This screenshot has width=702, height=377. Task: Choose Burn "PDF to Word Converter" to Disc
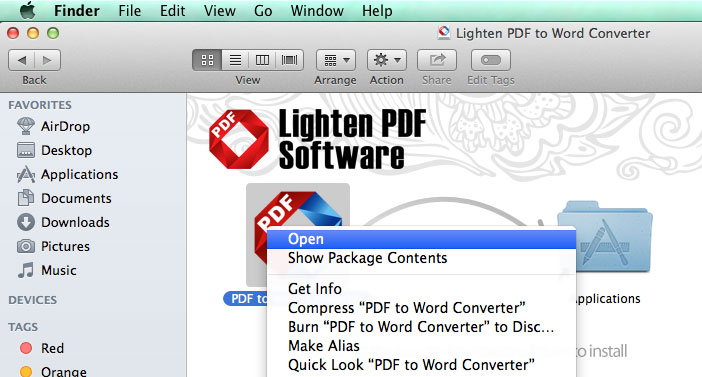coord(421,327)
